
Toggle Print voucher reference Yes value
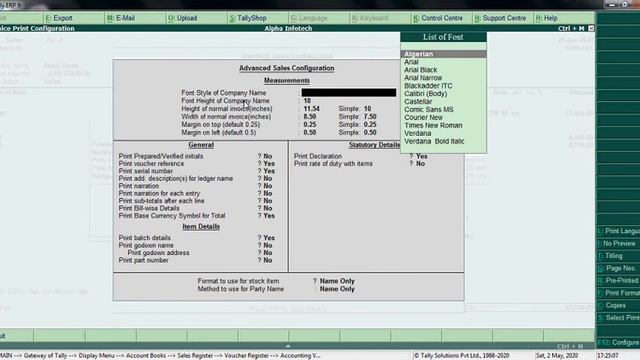(x=269, y=164)
